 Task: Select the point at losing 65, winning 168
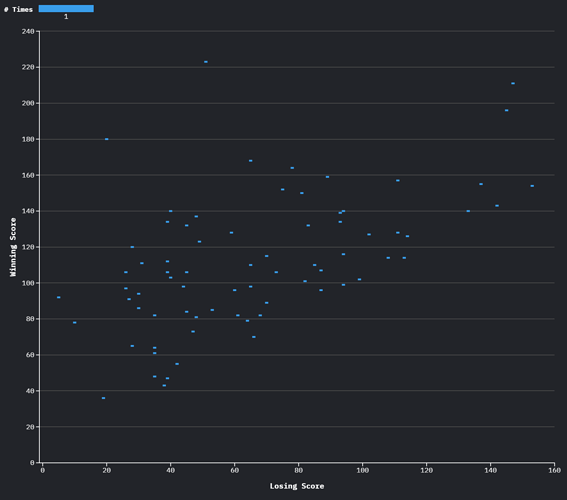[251, 161]
